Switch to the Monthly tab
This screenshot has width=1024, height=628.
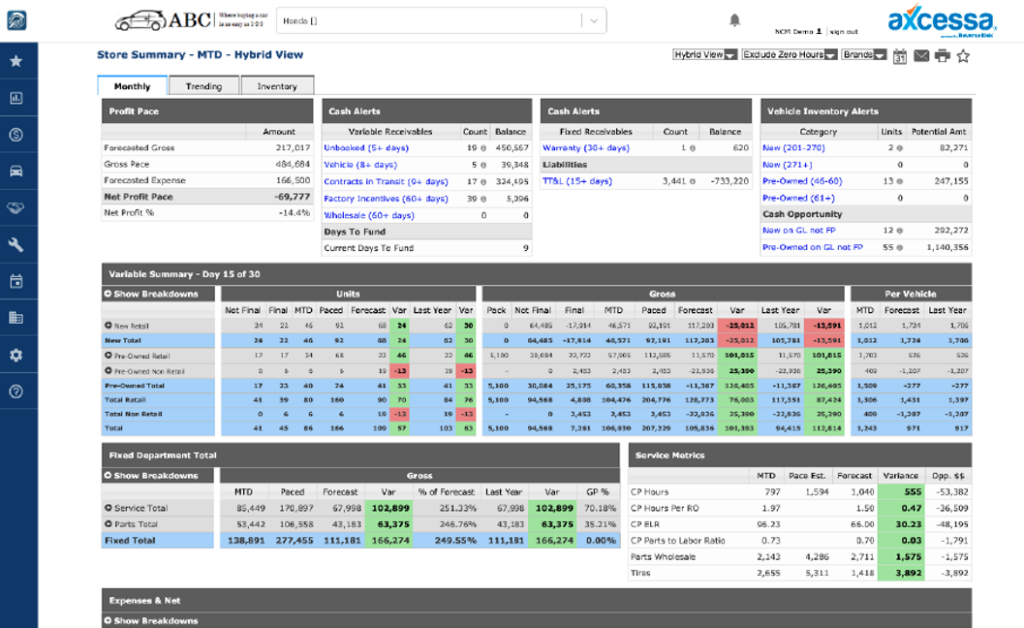pyautogui.click(x=132, y=86)
